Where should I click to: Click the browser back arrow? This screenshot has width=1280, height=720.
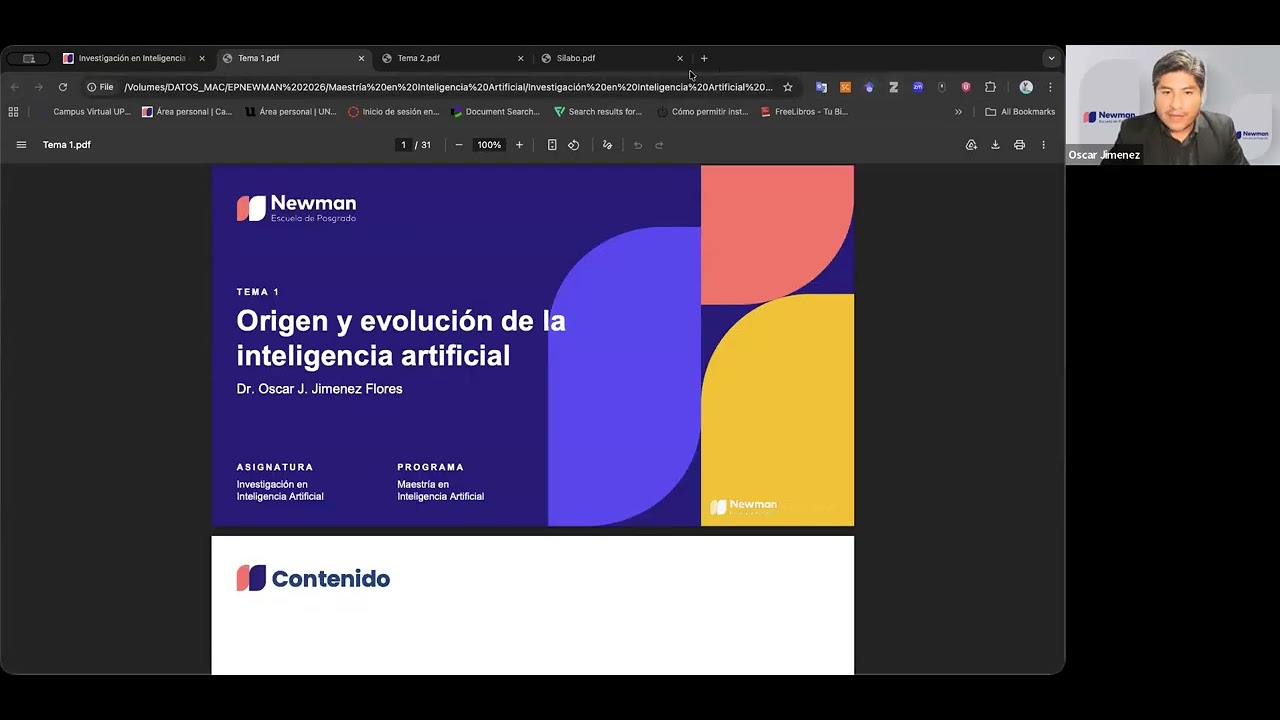tap(14, 87)
